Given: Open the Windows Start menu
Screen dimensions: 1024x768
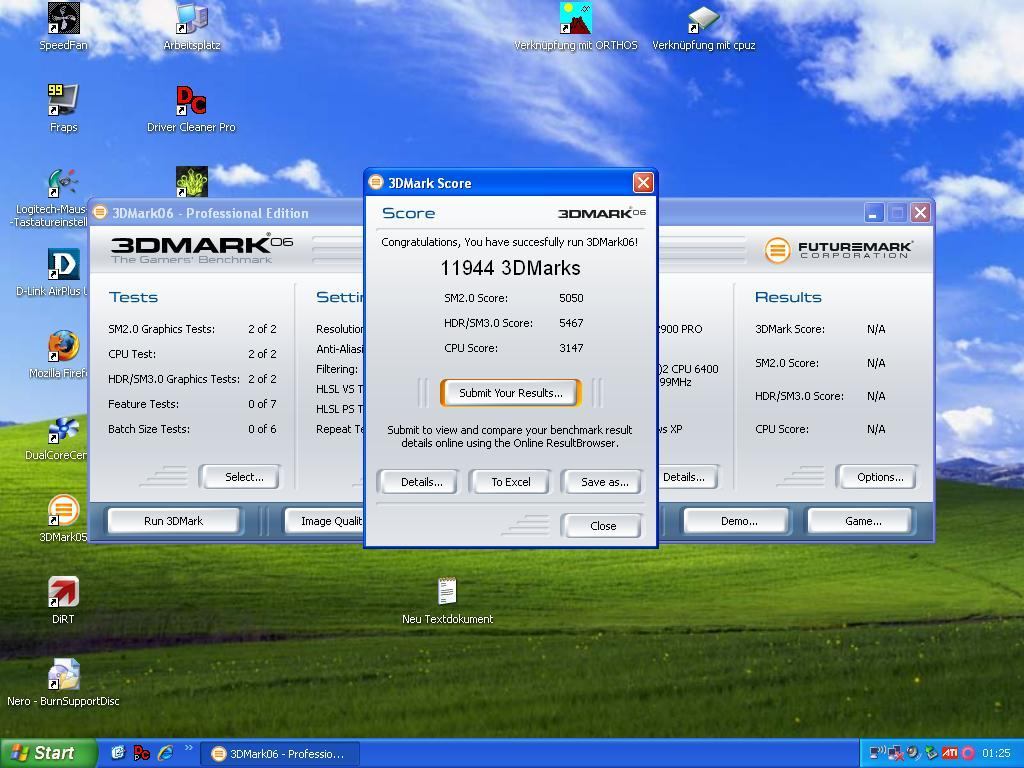Looking at the screenshot, I should click(48, 753).
